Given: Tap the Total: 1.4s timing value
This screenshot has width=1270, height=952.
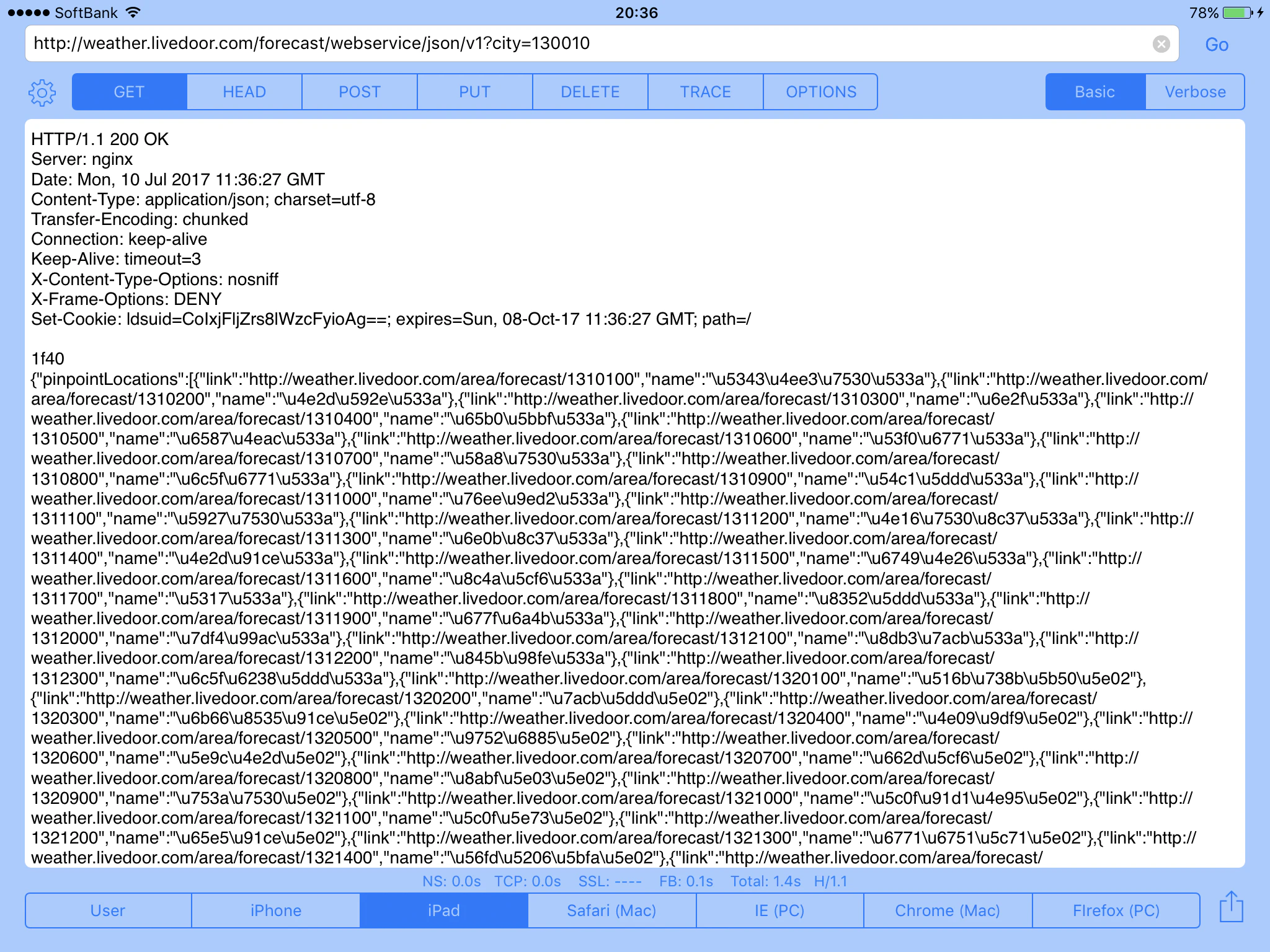Looking at the screenshot, I should tap(765, 881).
